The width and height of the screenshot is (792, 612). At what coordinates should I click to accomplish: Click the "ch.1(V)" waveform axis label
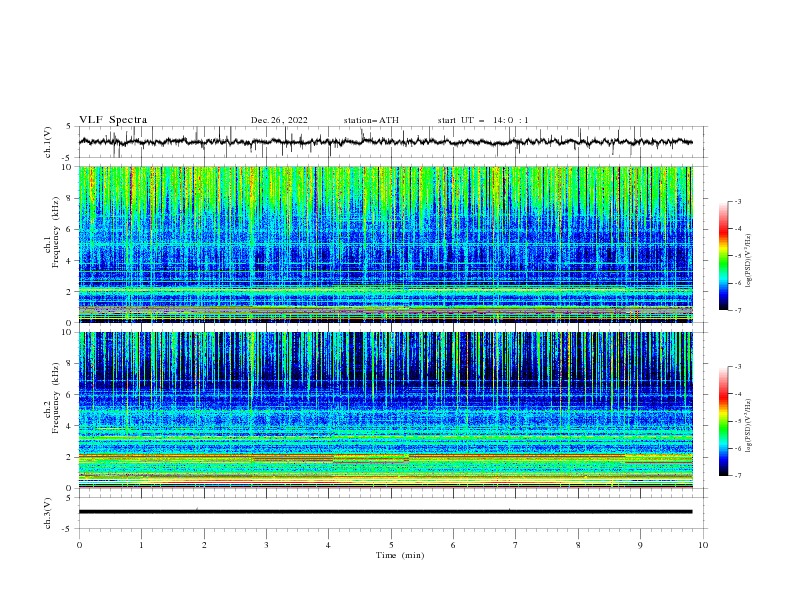click(48, 142)
